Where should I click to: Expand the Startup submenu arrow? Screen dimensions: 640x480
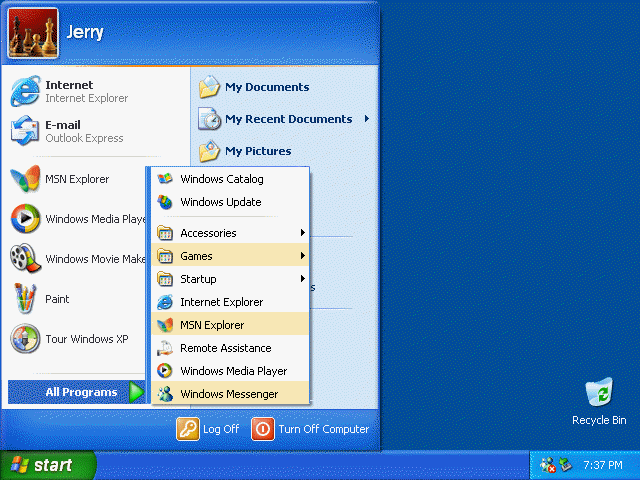(302, 279)
